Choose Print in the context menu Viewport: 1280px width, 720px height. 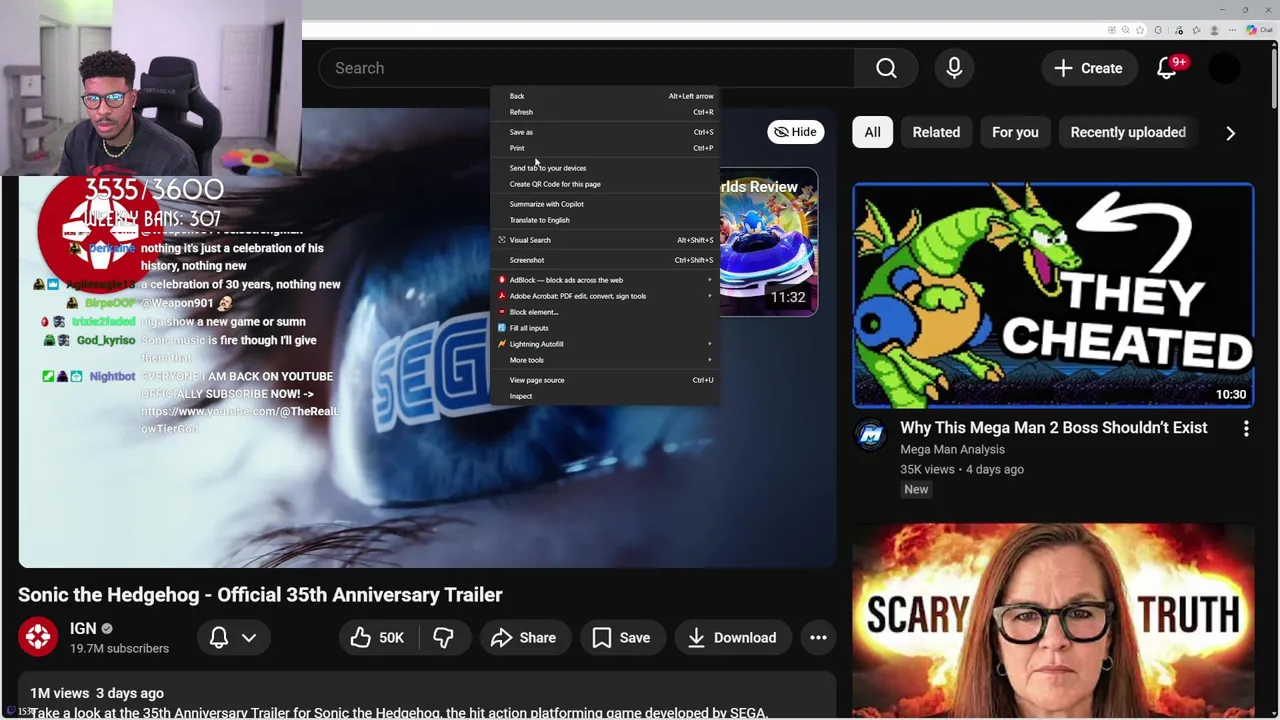pos(605,148)
